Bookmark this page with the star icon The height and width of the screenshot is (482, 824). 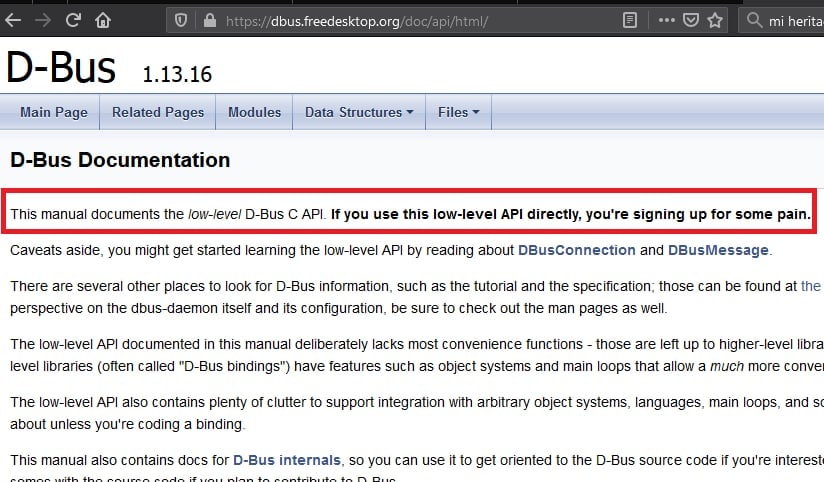coord(715,20)
